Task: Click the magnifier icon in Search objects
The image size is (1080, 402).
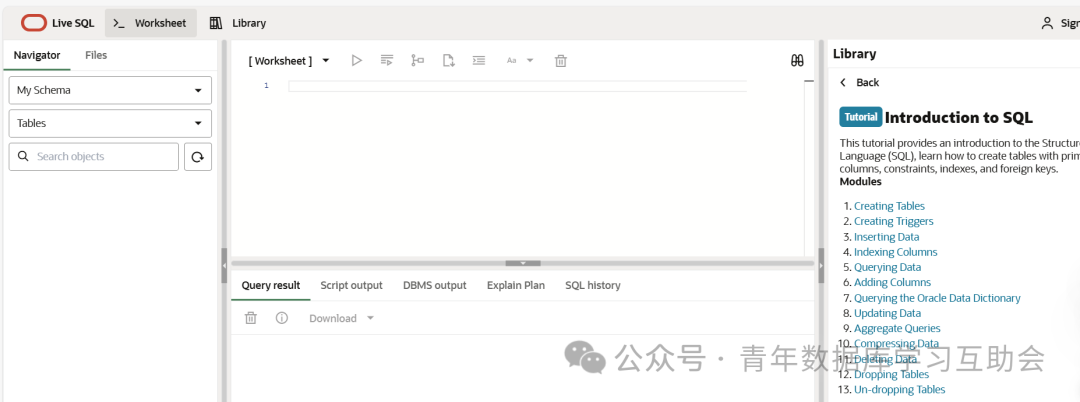Action: point(23,156)
